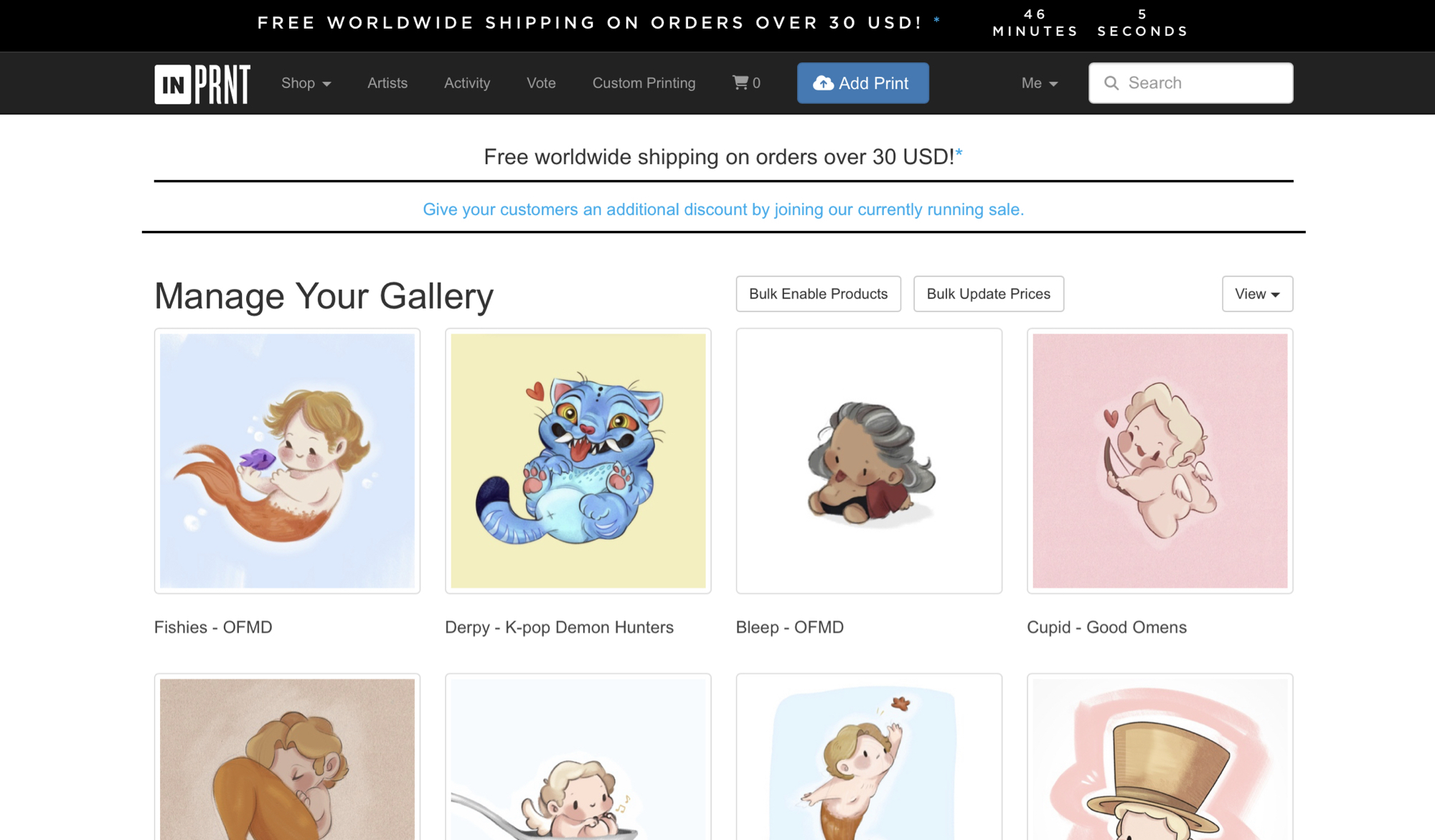Screen dimensions: 1435x840
Task: Open the Fishies - OFMD mermaid thumbnail
Action: click(x=287, y=461)
